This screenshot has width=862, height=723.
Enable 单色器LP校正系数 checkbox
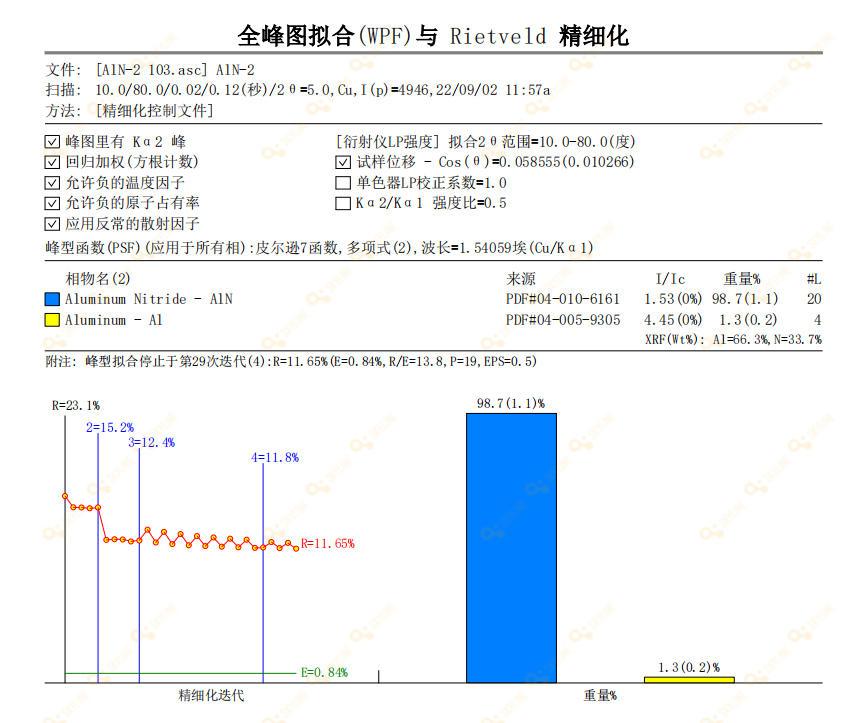342,183
